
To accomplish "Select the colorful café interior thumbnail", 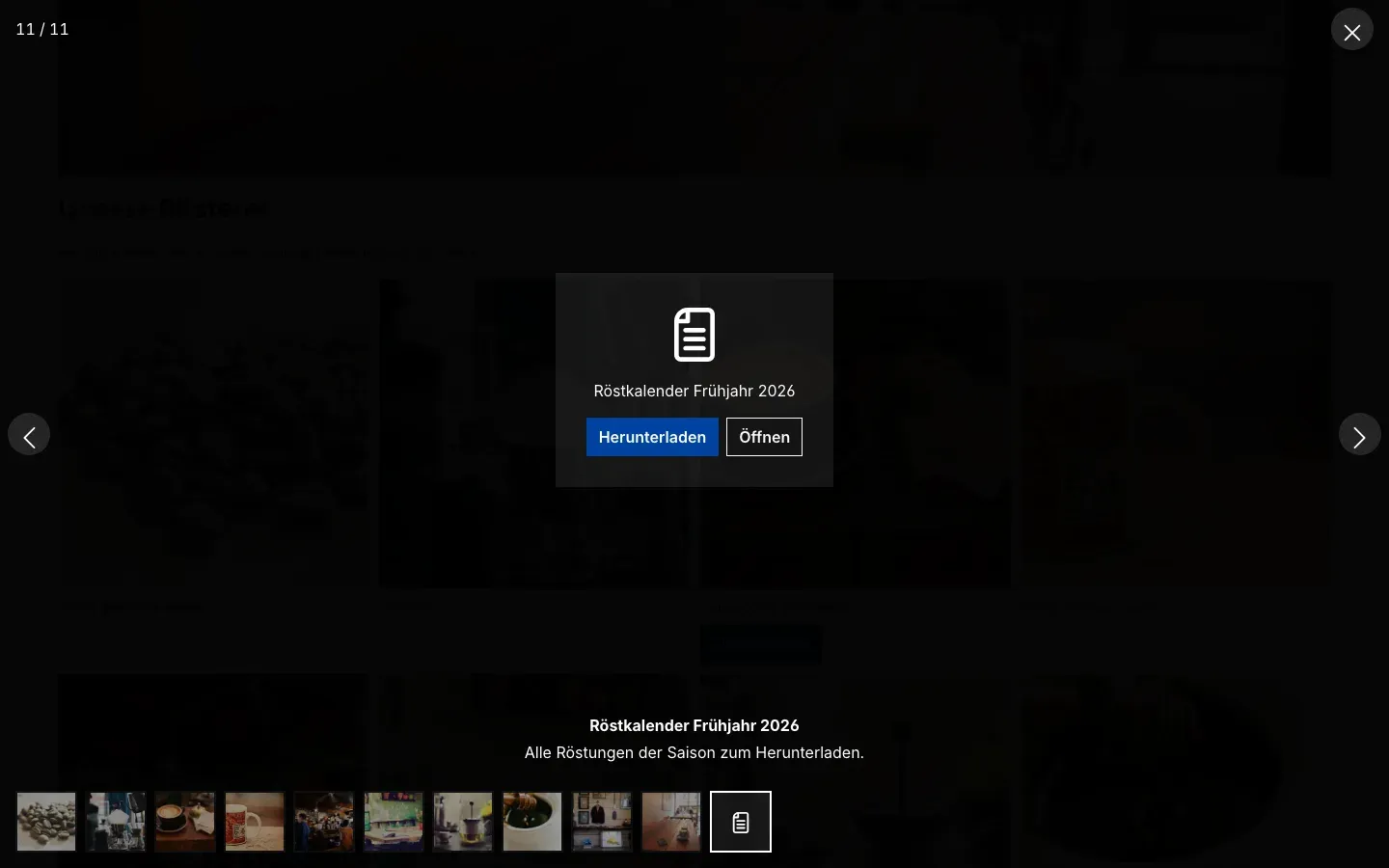I will (394, 822).
